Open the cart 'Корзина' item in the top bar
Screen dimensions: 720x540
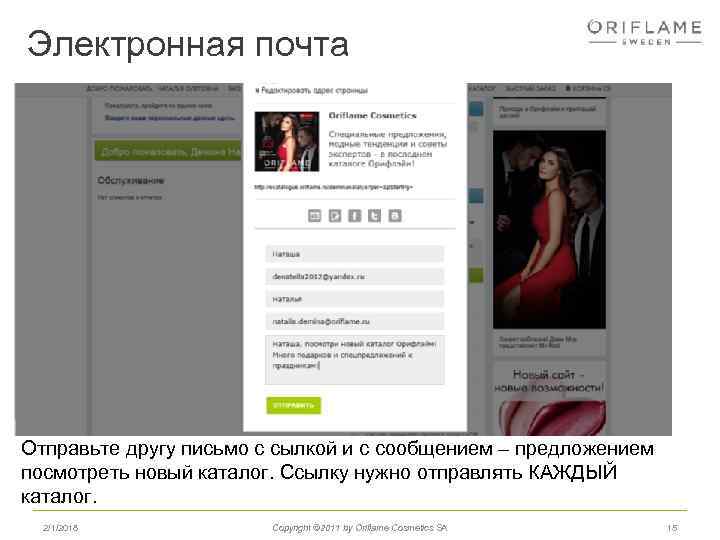tap(588, 88)
